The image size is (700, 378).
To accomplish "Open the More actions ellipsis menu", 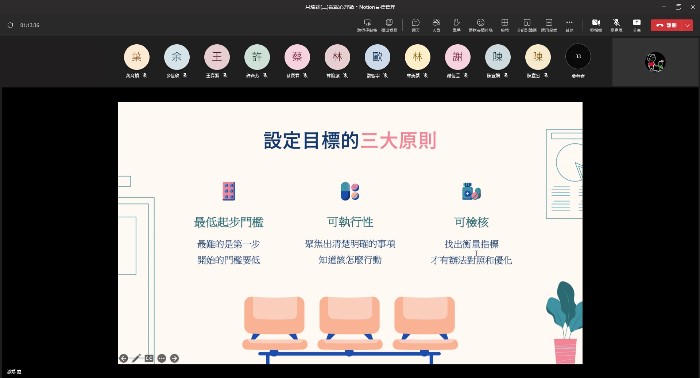I will (x=569, y=25).
